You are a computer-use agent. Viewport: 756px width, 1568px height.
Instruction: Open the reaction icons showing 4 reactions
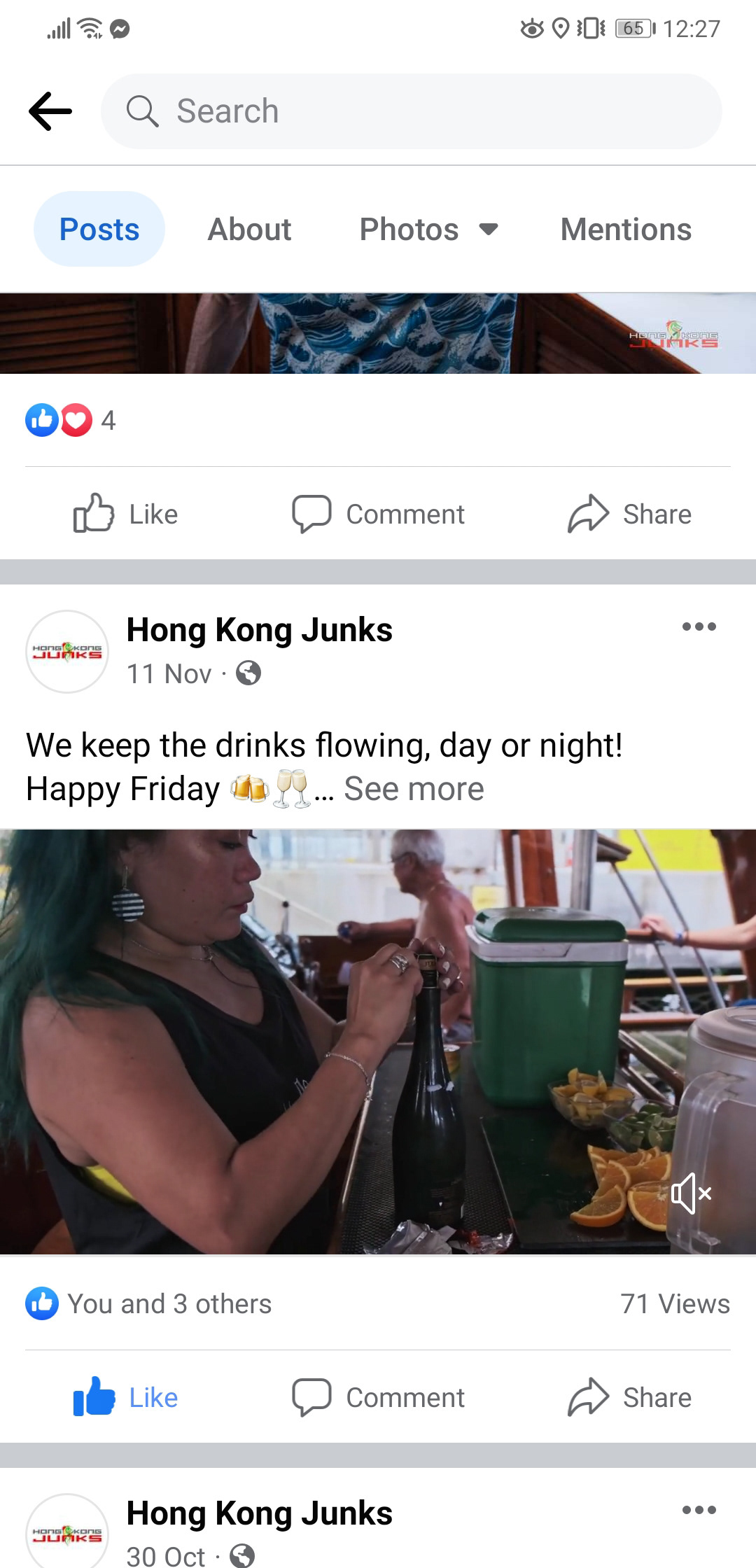[70, 420]
